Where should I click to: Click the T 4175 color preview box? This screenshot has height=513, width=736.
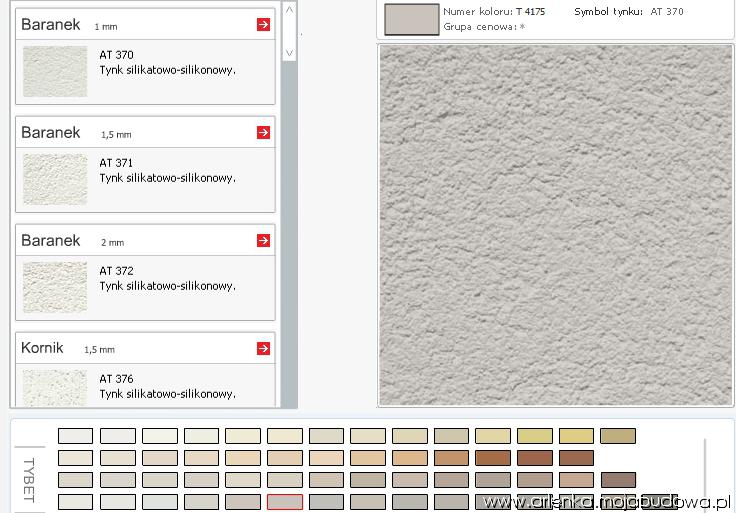point(411,19)
